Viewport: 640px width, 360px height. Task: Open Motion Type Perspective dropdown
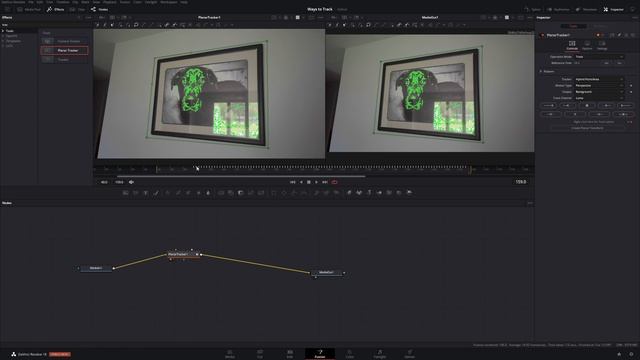tap(599, 86)
